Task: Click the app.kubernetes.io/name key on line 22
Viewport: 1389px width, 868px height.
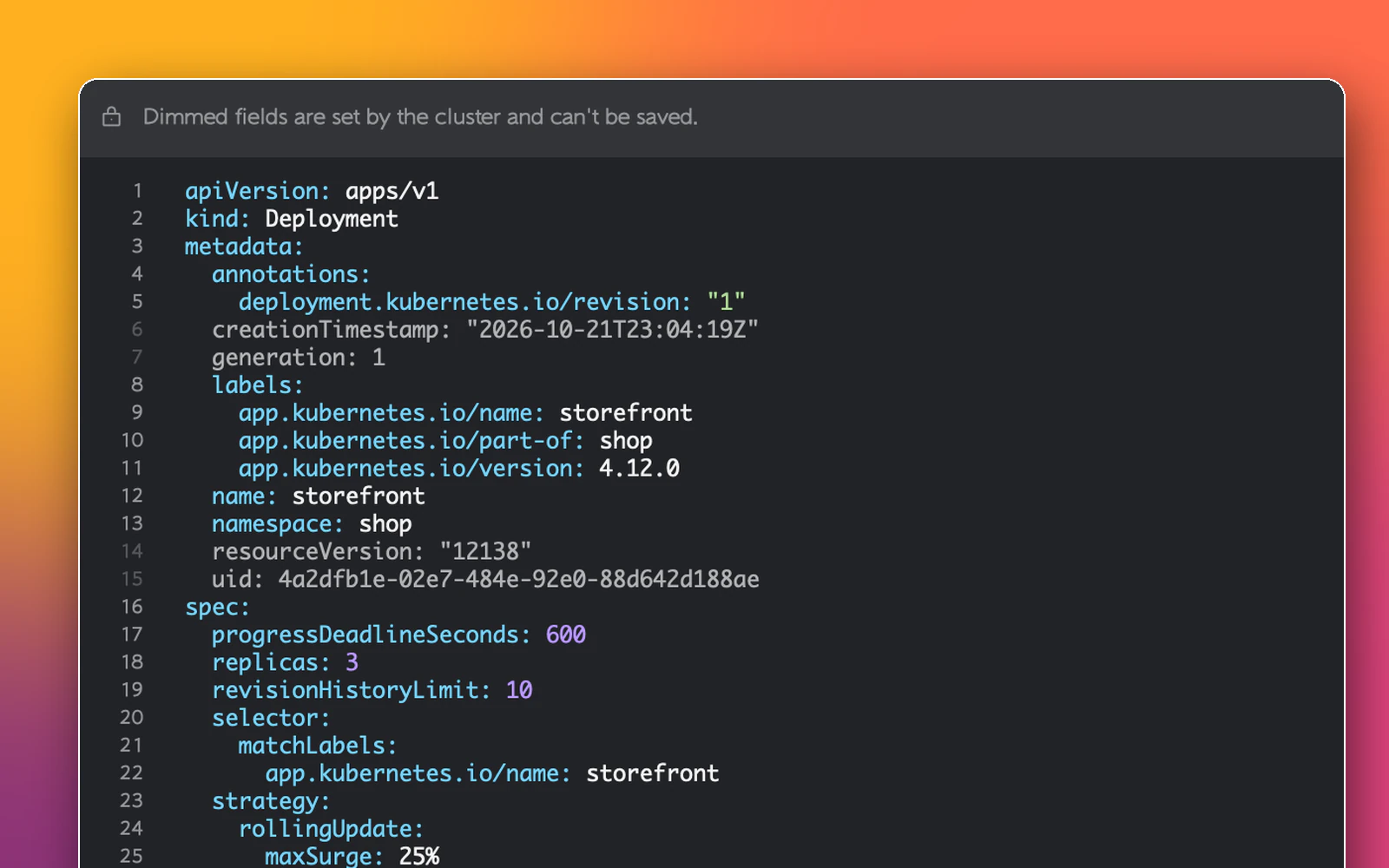Action: (418, 774)
